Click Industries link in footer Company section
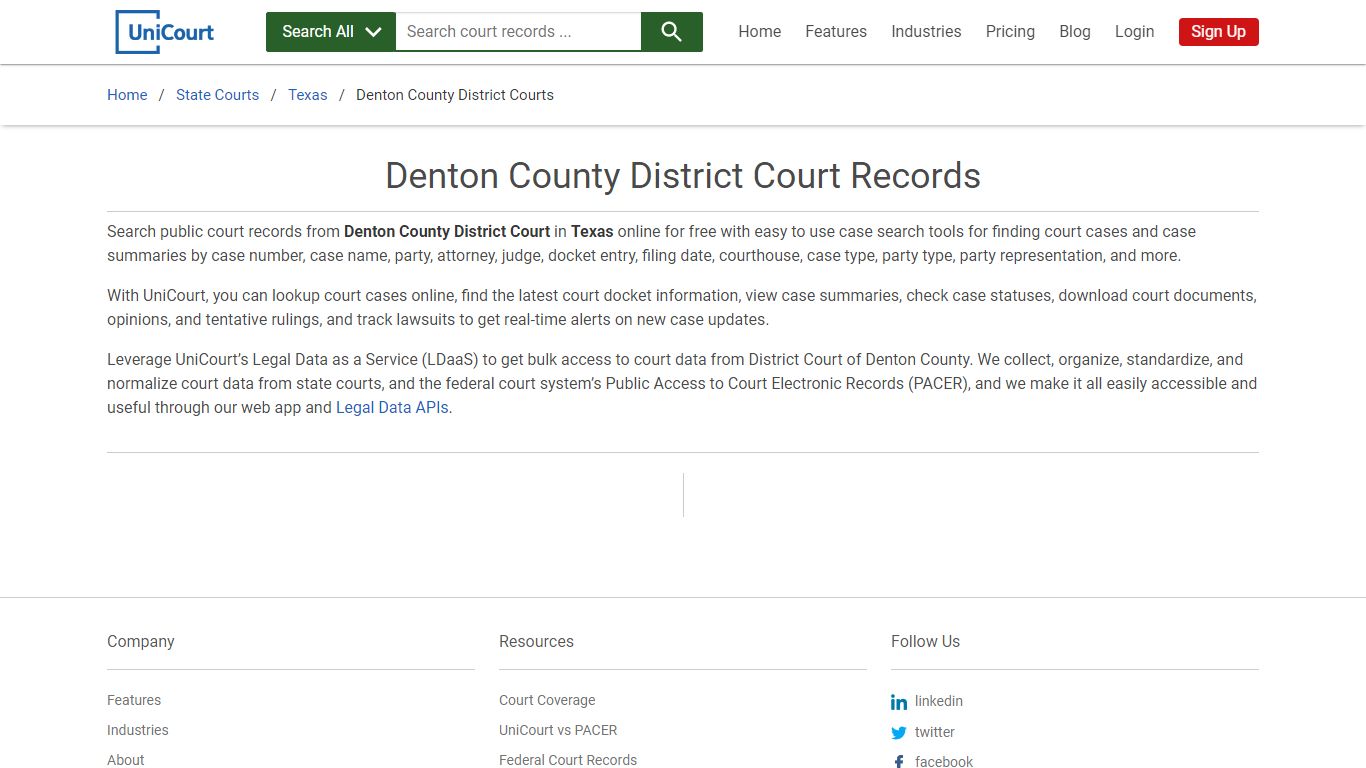 point(138,730)
